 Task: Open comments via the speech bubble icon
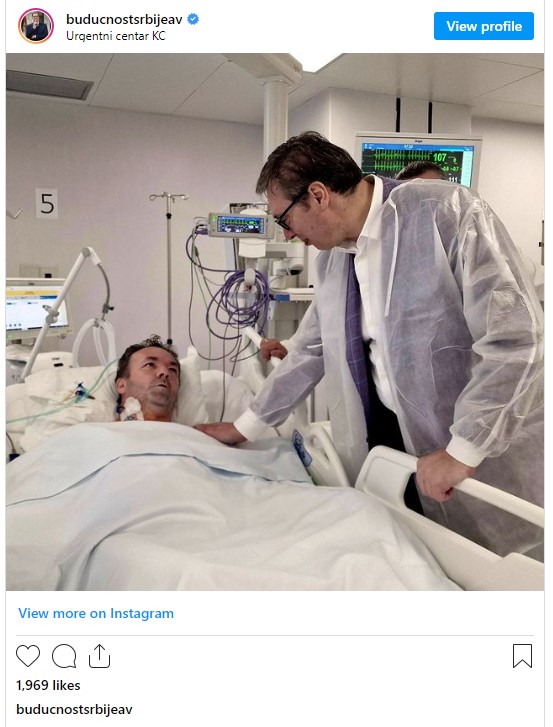(x=64, y=656)
